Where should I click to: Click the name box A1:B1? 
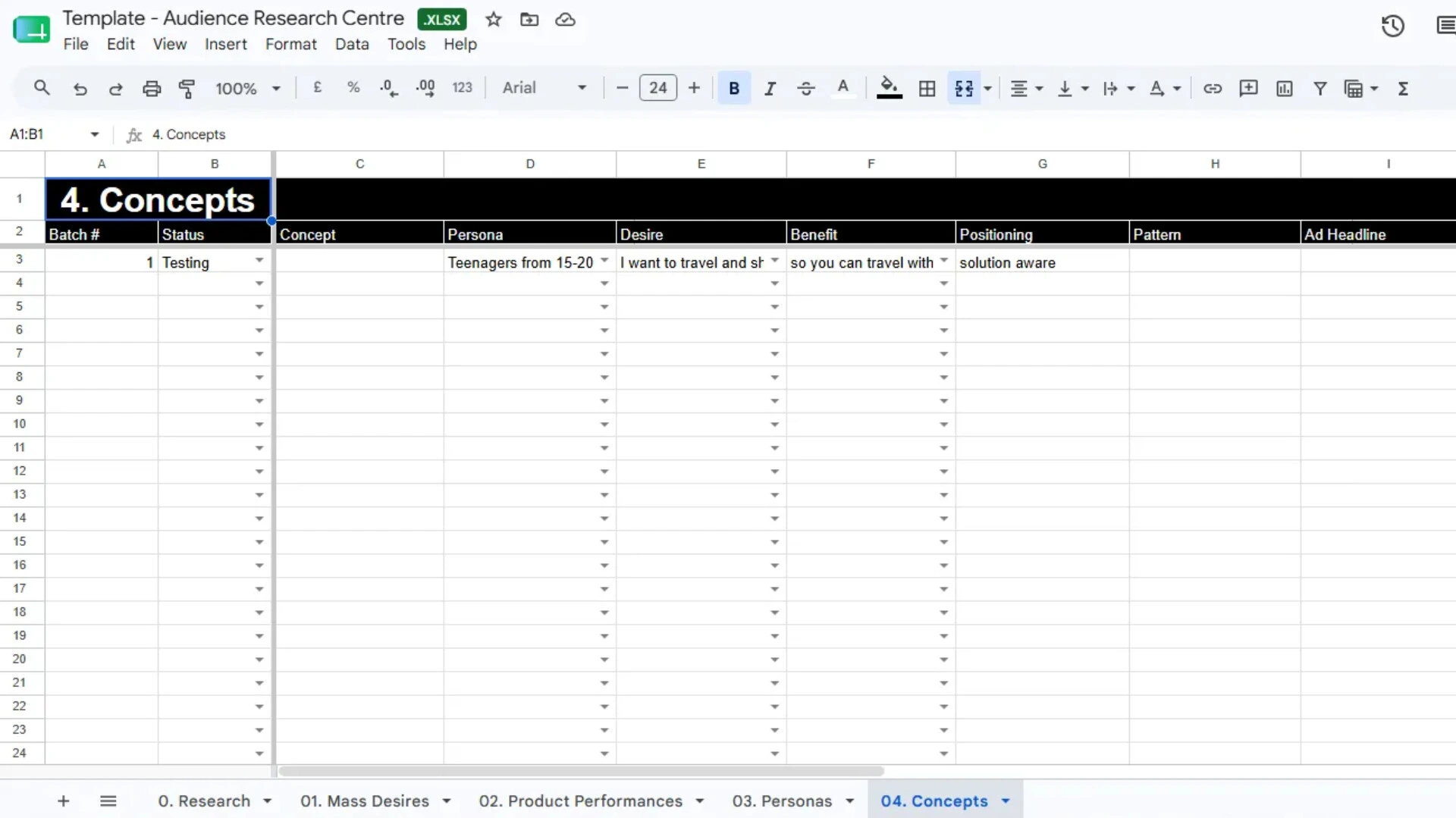coord(53,134)
